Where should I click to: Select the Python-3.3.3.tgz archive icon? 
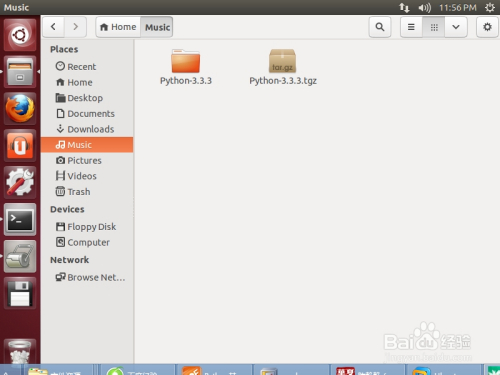282,61
